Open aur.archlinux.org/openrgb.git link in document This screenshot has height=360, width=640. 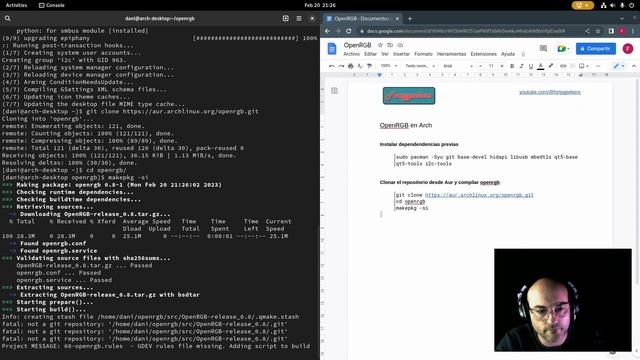(479, 195)
